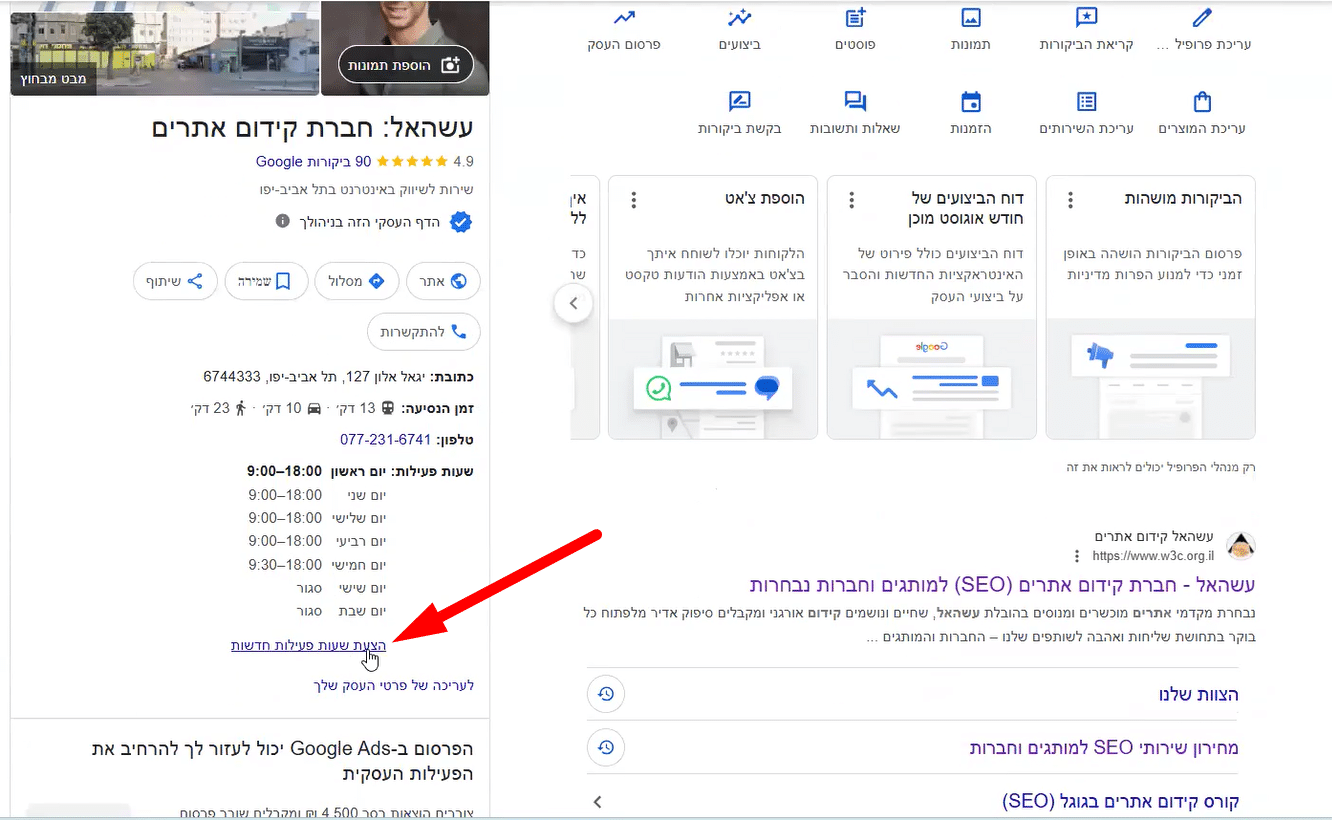Screen dimensions: 1332x820
Task: Click the five-star rating stars
Action: [412, 161]
